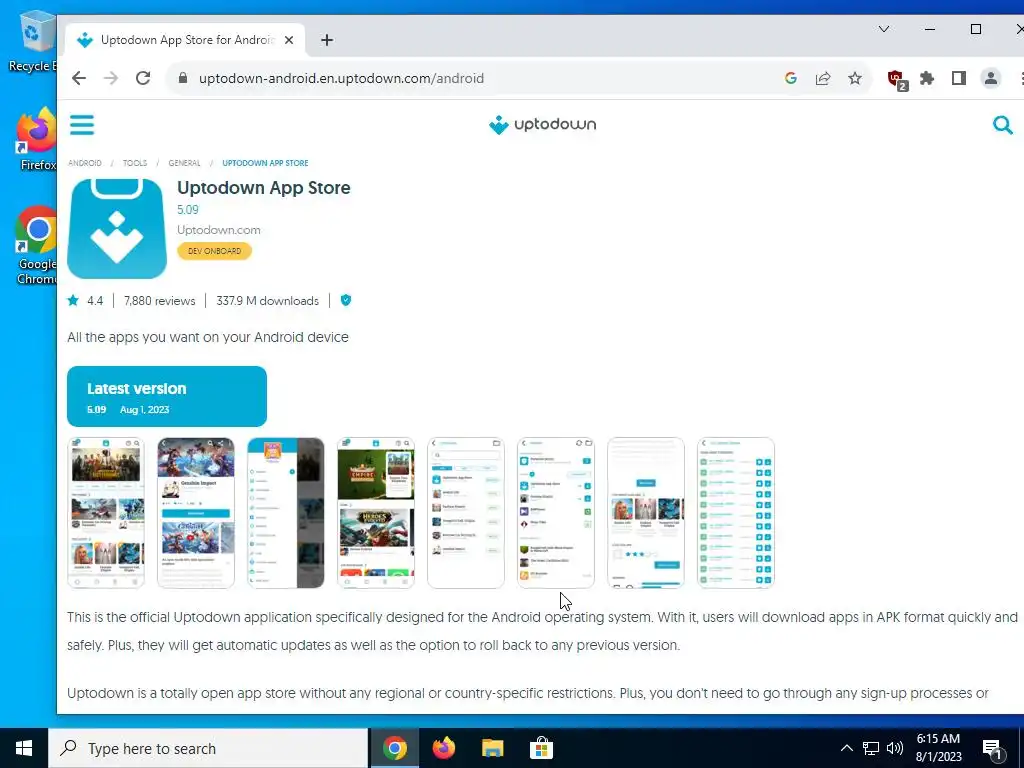Open the first screenshot with PUBG banner
Viewport: 1024px width, 768px height.
(x=106, y=513)
